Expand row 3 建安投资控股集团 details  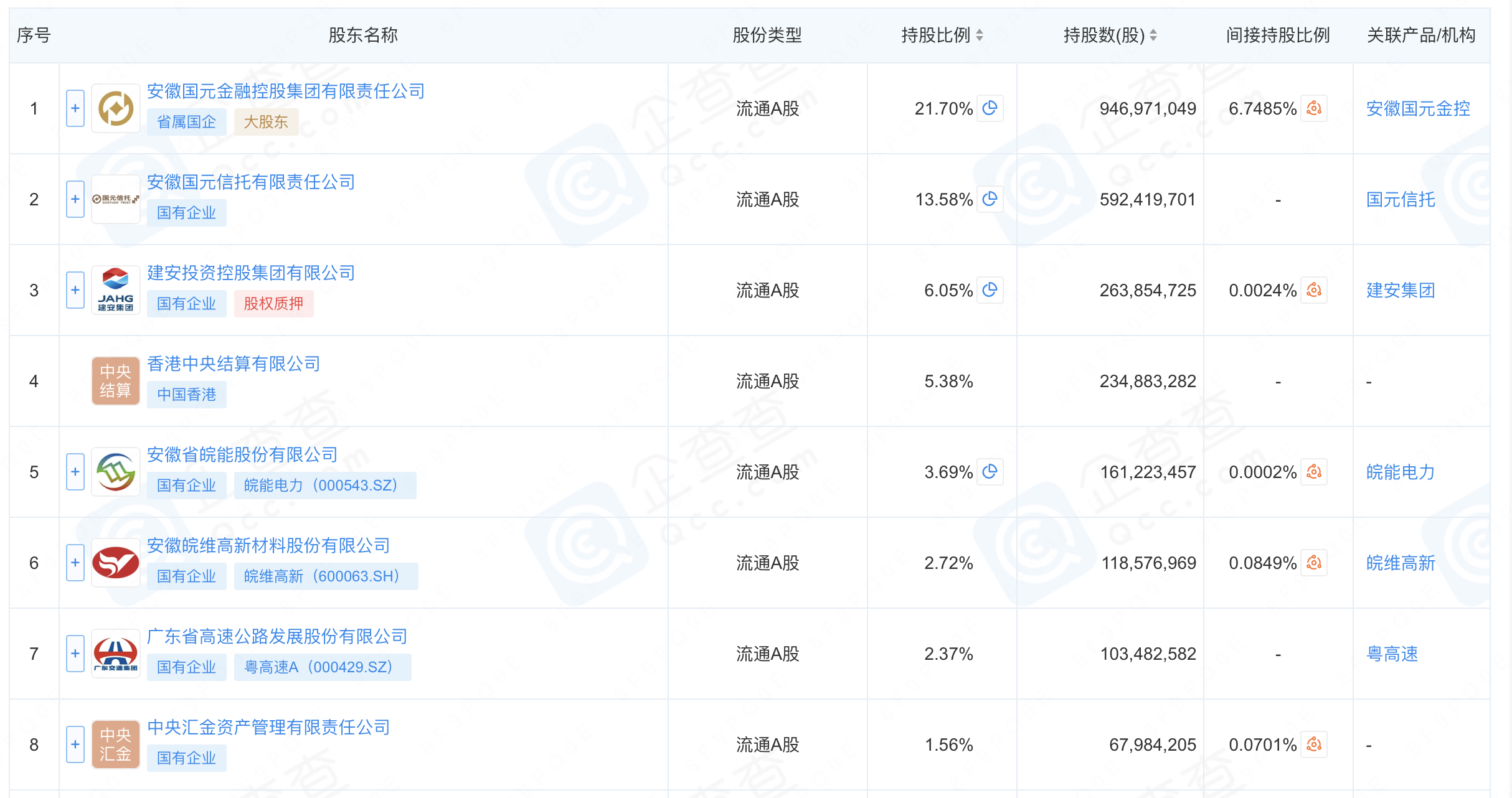tap(75, 290)
